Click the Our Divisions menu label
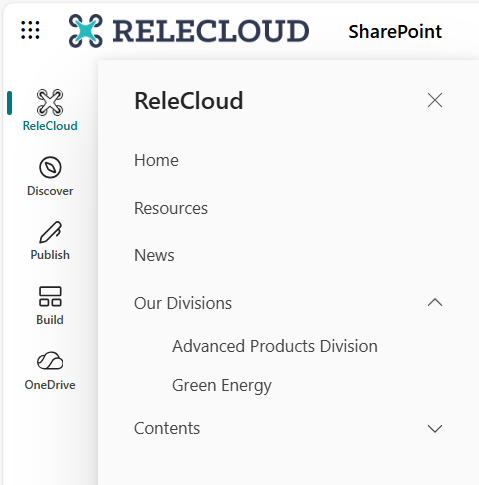 point(183,303)
